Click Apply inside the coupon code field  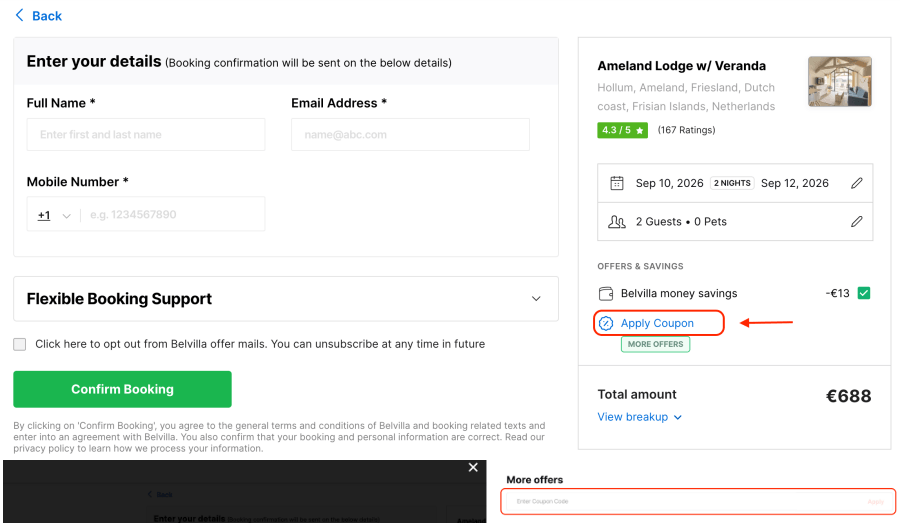pyautogui.click(x=875, y=502)
